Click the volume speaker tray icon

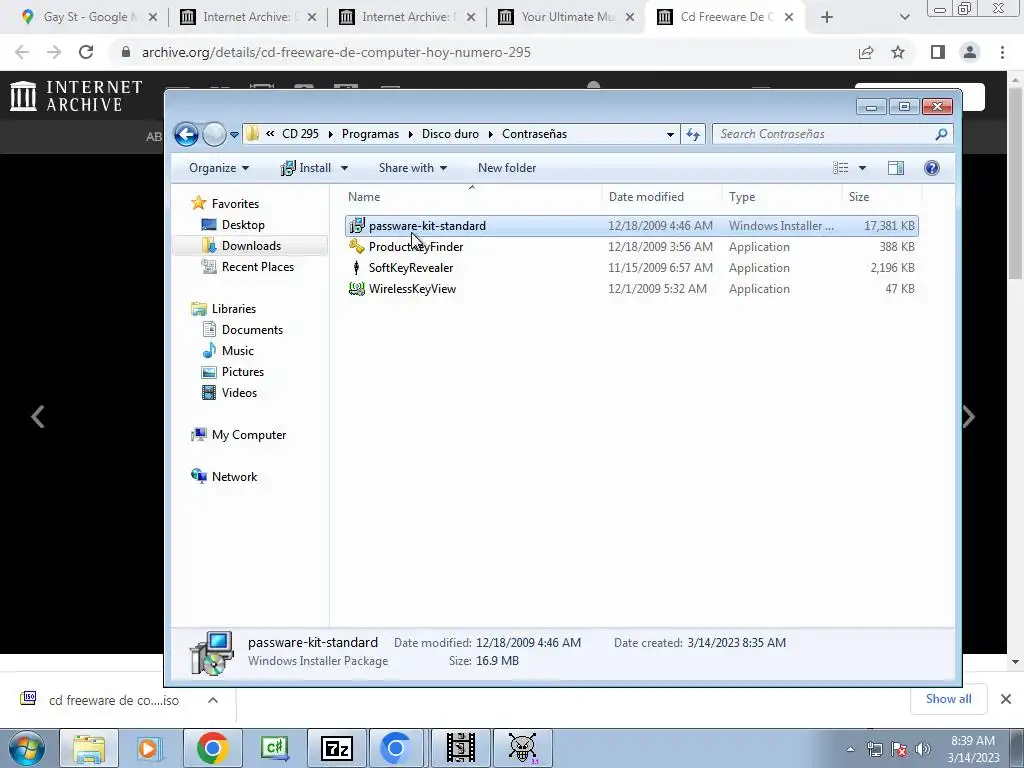[x=922, y=750]
